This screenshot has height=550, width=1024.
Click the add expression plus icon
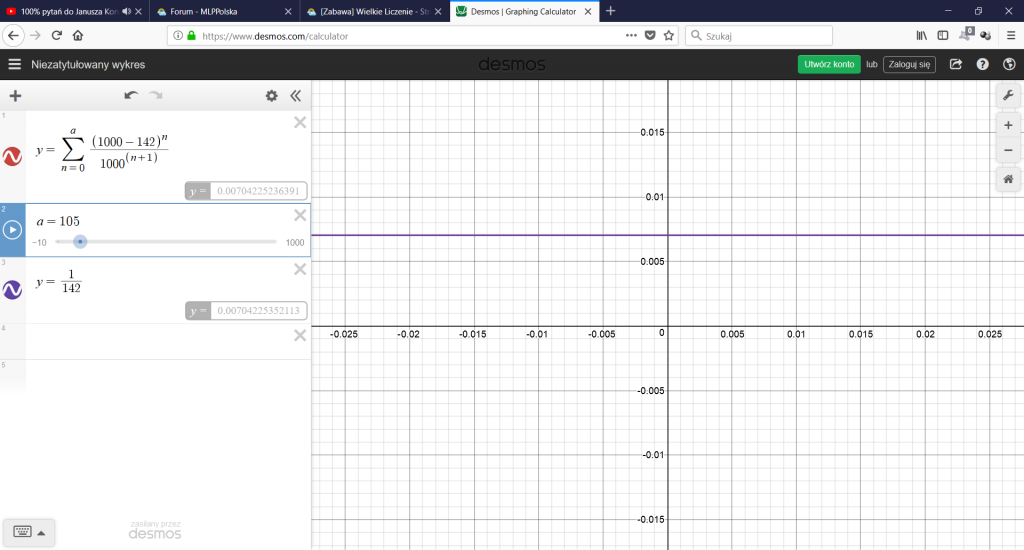[15, 96]
